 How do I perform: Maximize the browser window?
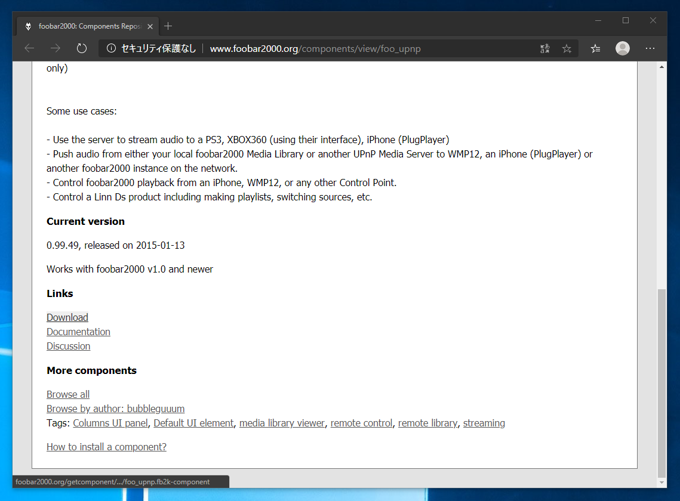pyautogui.click(x=625, y=20)
